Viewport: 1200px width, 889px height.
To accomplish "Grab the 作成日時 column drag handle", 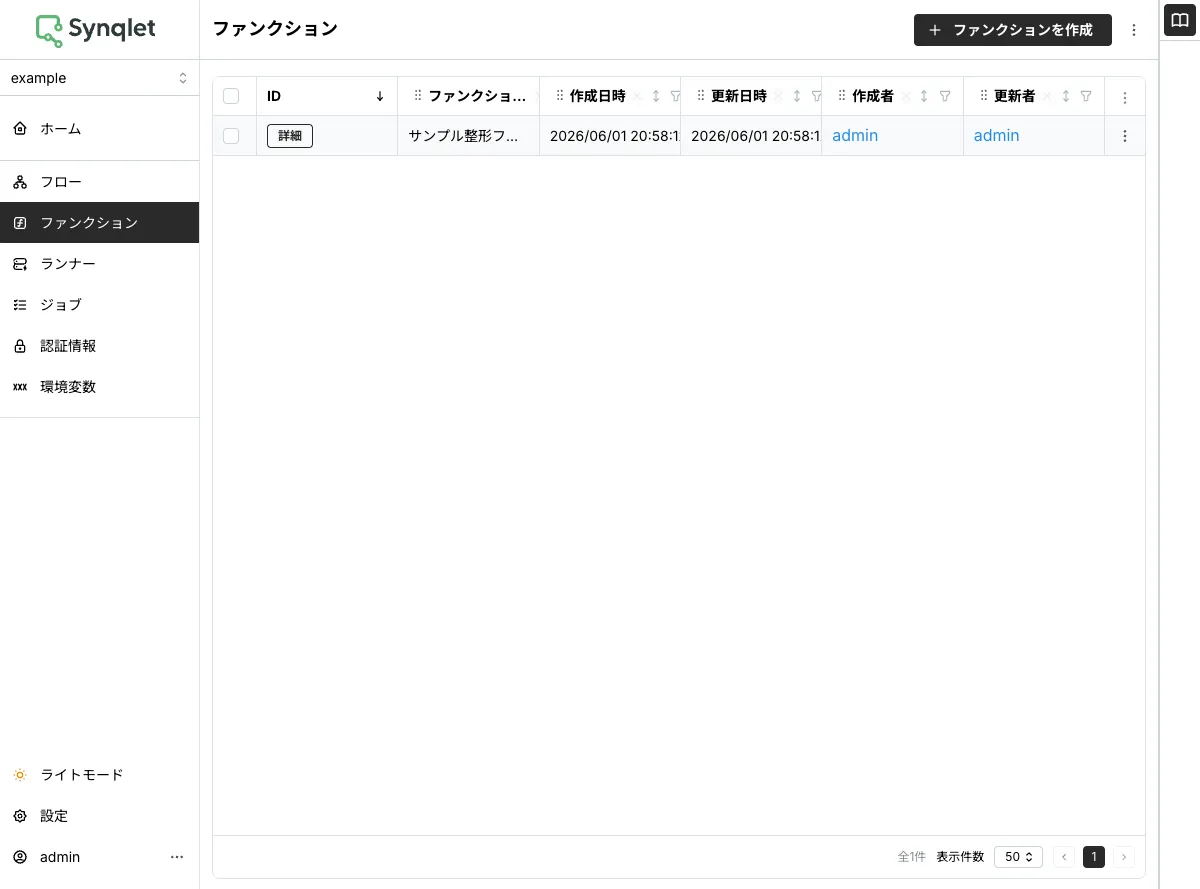I will [x=560, y=97].
